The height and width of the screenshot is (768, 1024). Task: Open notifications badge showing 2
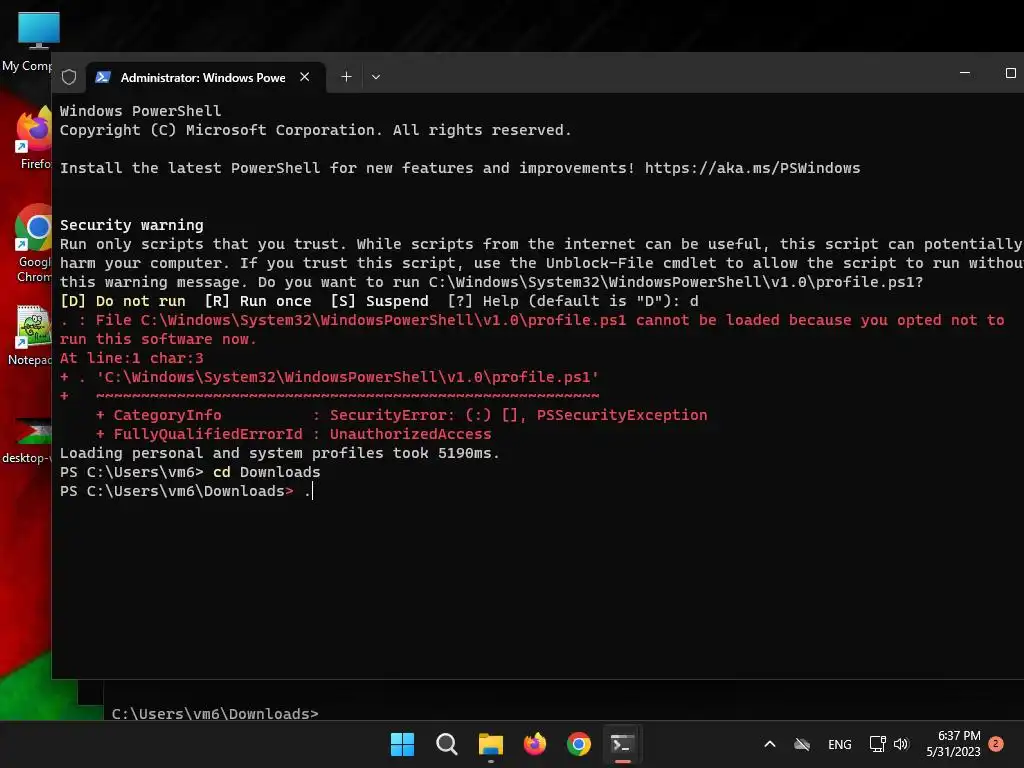pos(996,744)
